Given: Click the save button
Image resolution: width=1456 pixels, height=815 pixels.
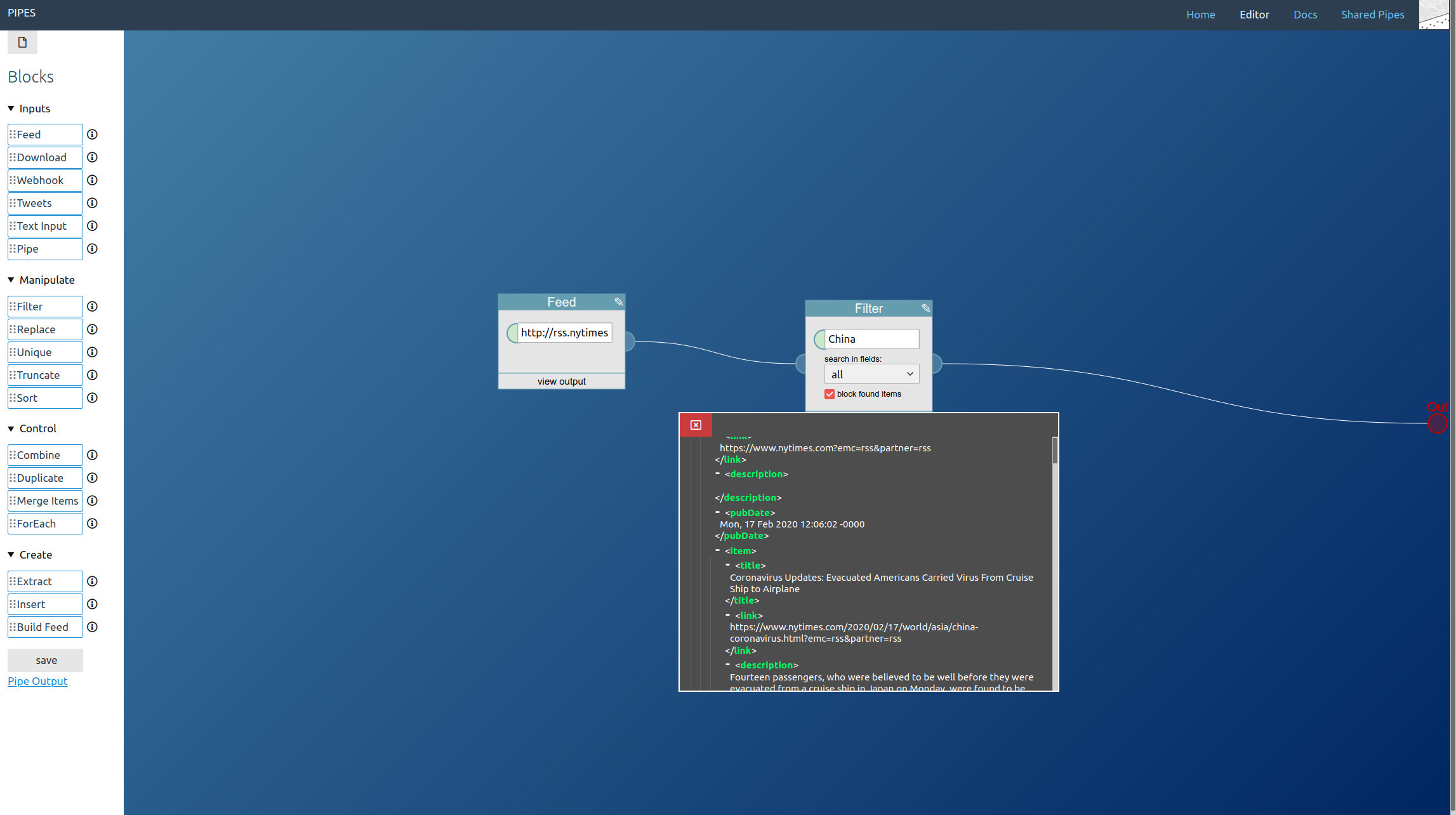Looking at the screenshot, I should click(46, 660).
